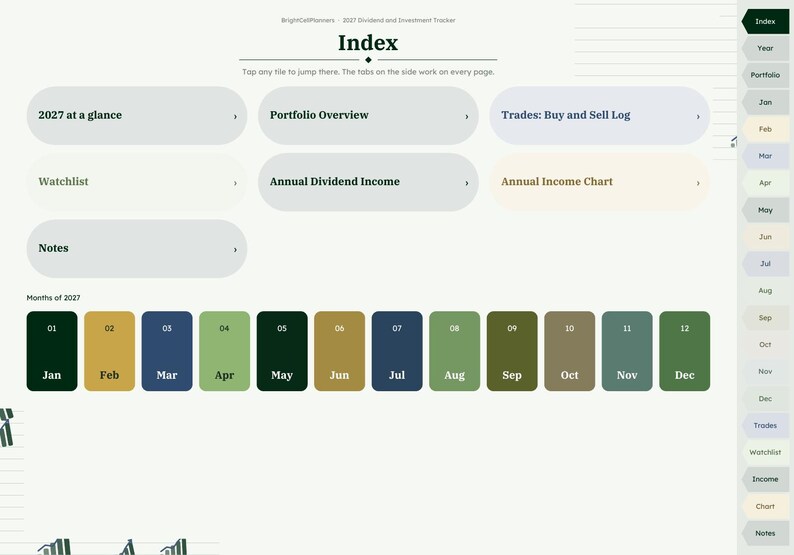Select the 04 Apr month card
The height and width of the screenshot is (555, 794).
(x=224, y=351)
